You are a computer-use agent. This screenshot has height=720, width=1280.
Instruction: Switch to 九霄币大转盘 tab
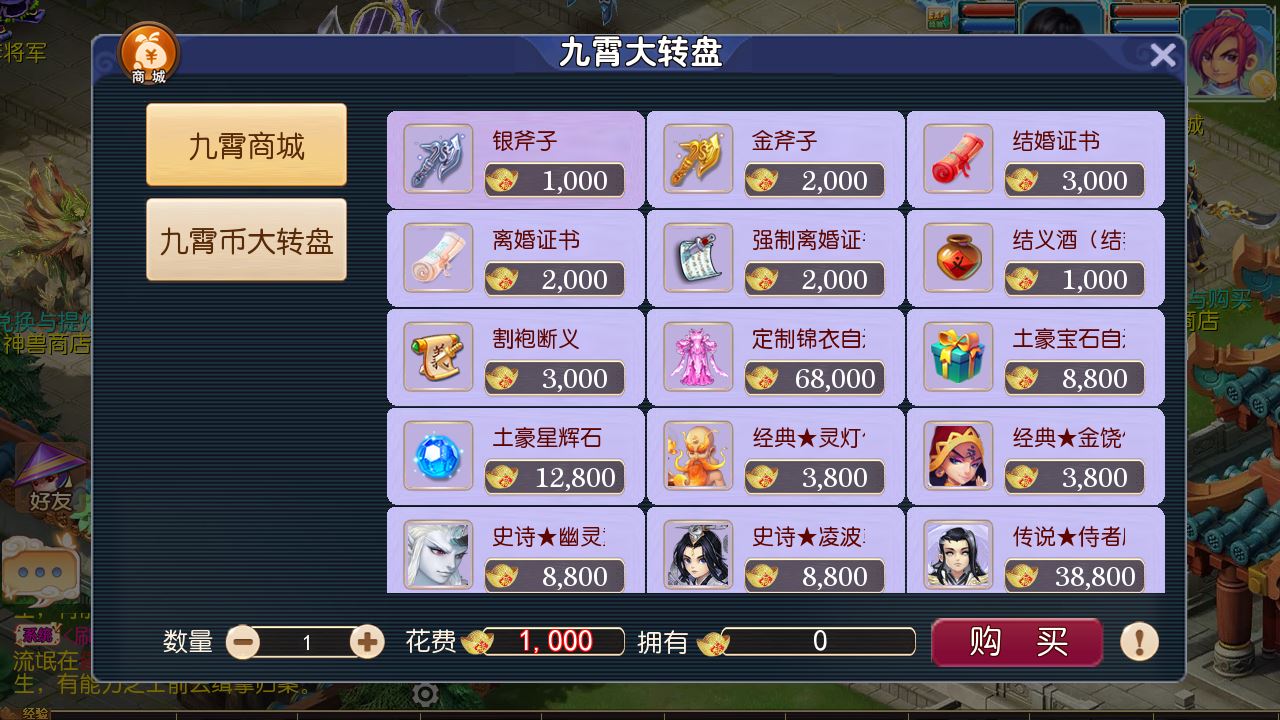coord(246,240)
